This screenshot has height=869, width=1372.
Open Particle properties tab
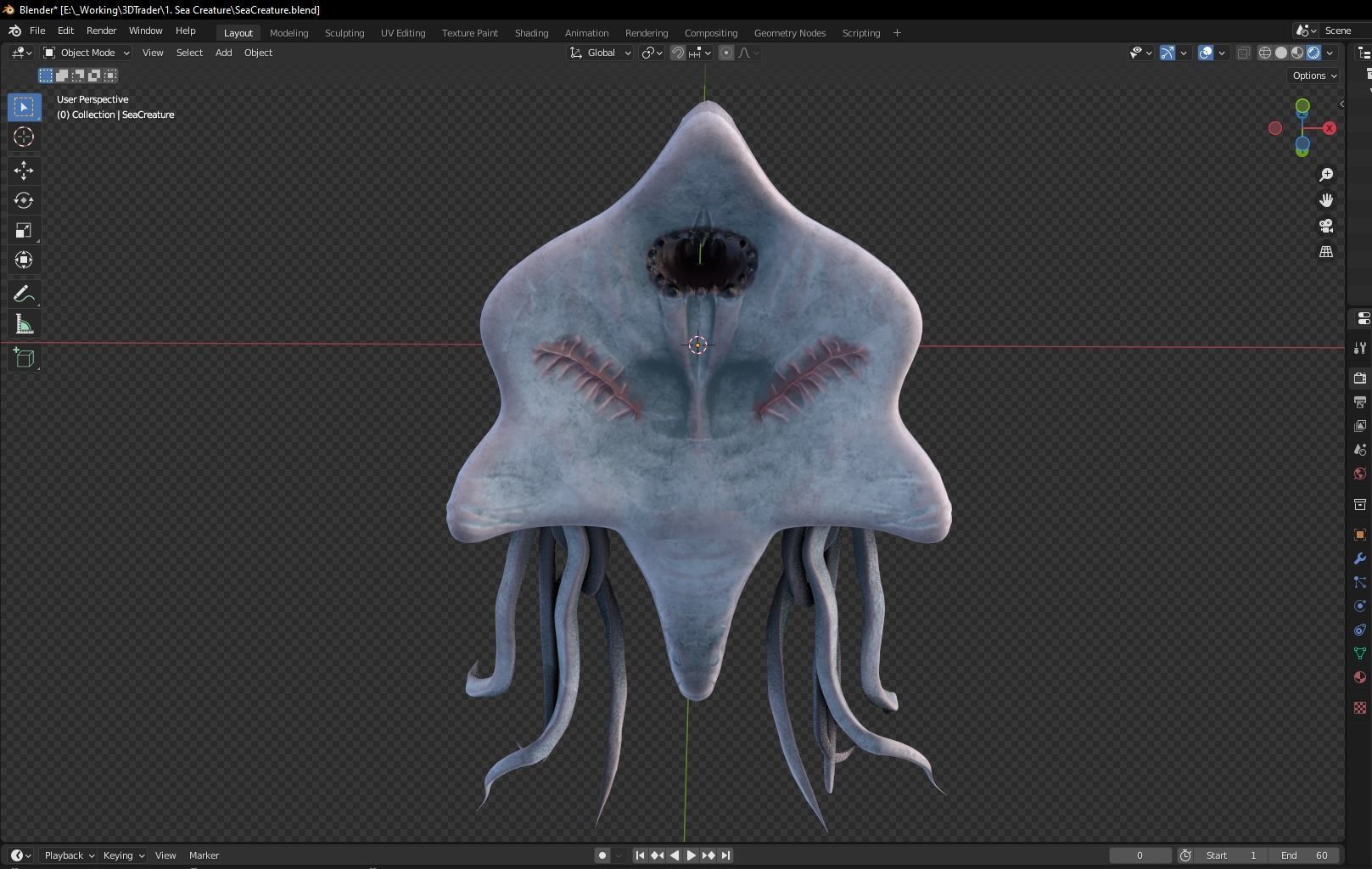tap(1360, 582)
